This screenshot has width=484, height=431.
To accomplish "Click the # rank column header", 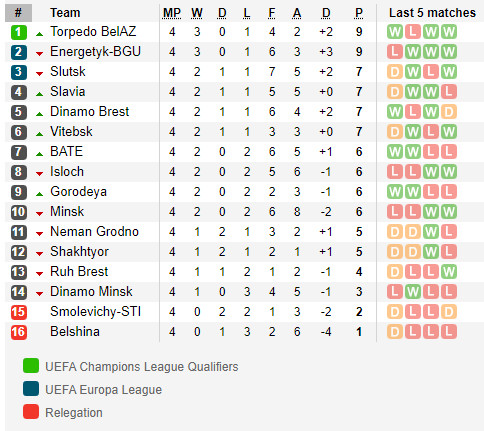I will tap(19, 13).
